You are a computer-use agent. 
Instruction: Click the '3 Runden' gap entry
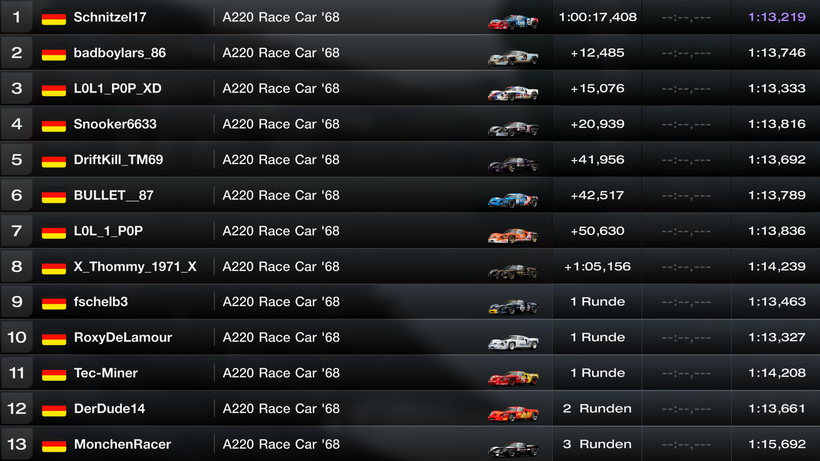597,444
